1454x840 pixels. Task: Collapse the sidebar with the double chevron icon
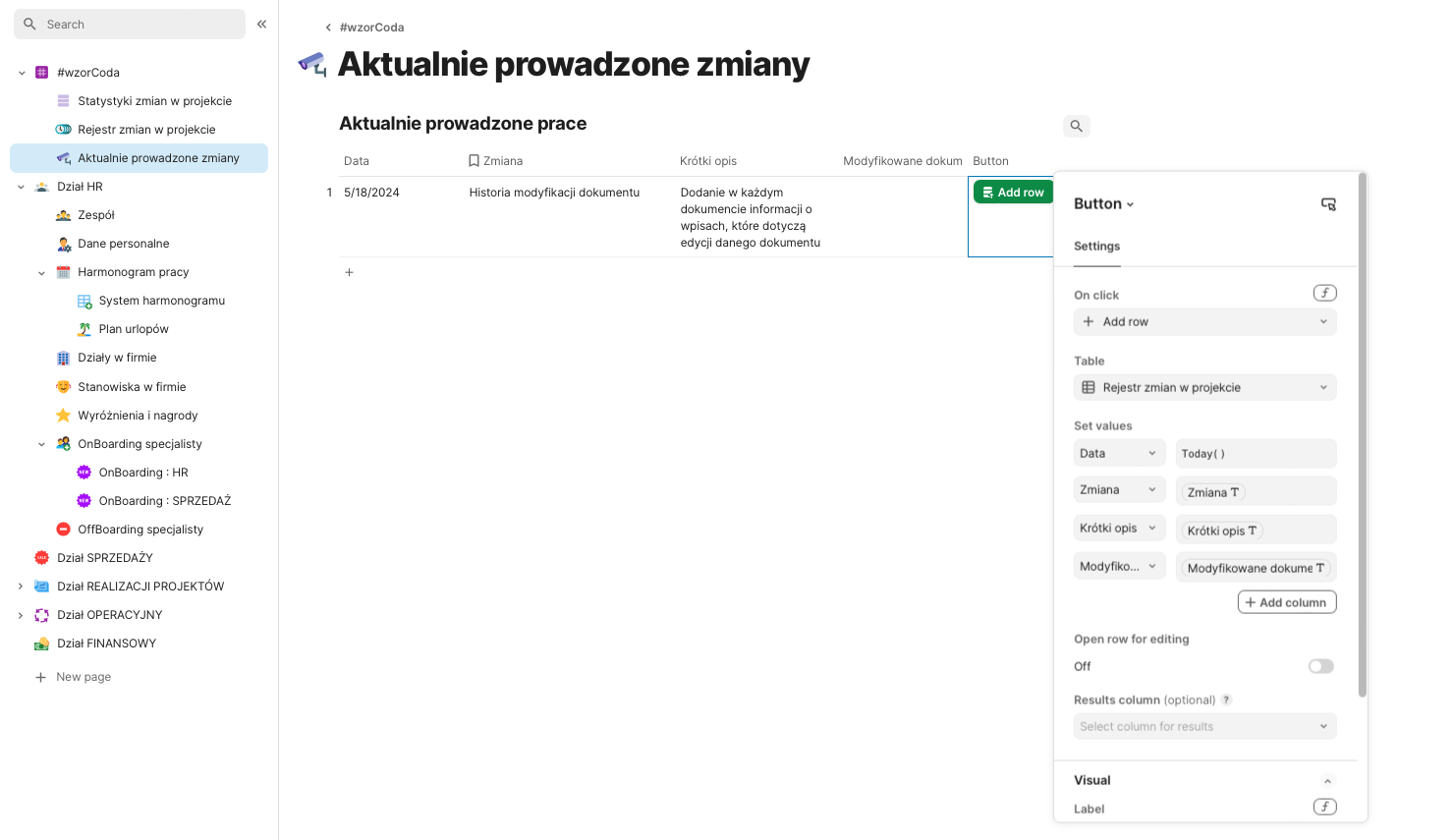click(261, 24)
